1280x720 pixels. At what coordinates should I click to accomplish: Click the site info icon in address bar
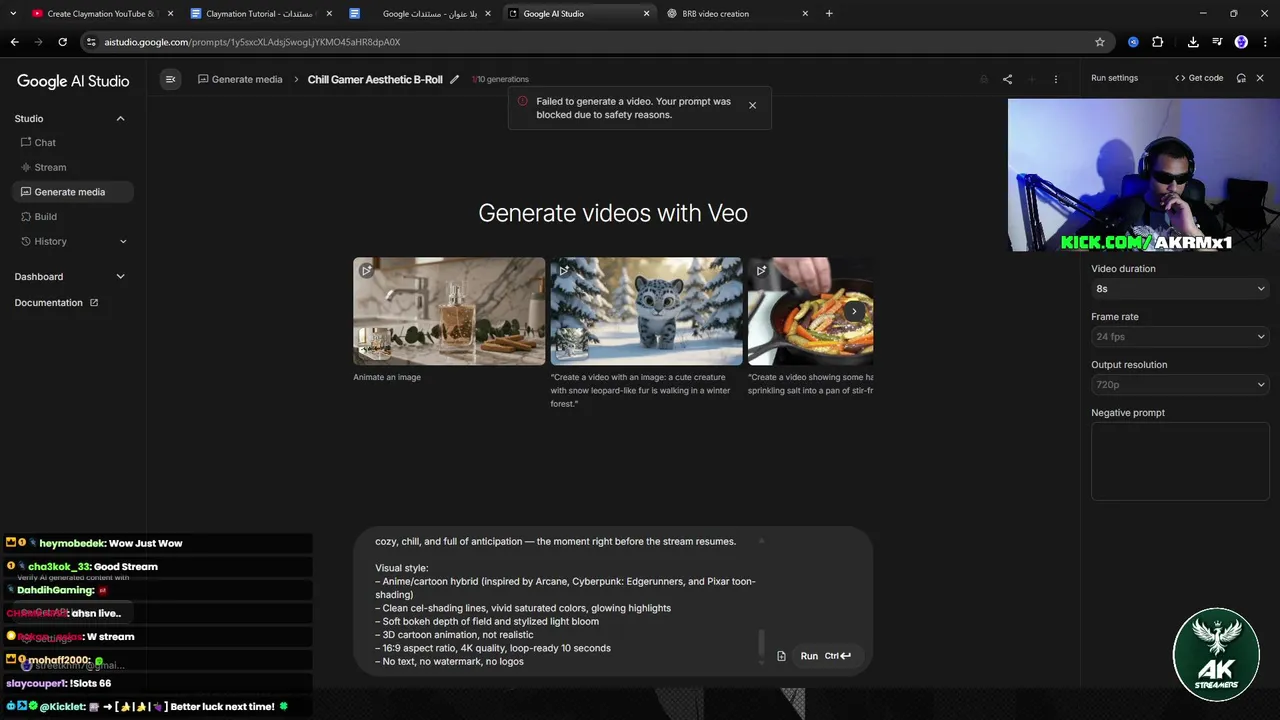coord(91,42)
